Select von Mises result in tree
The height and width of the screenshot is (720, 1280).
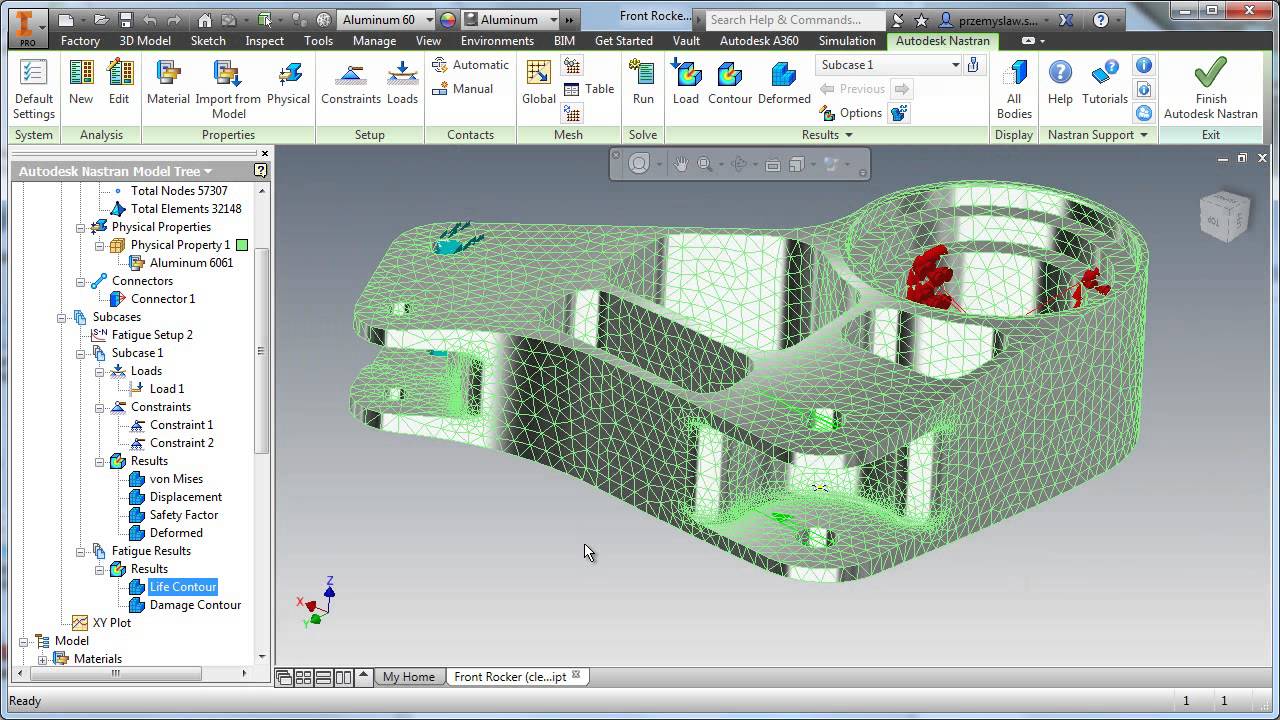176,479
